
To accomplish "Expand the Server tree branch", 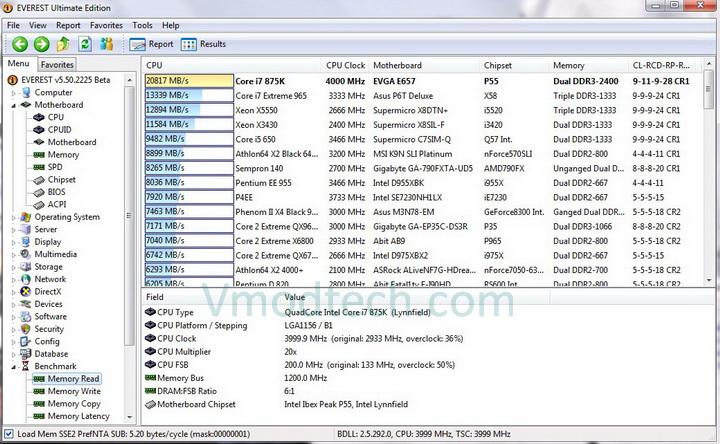I will click(13, 230).
